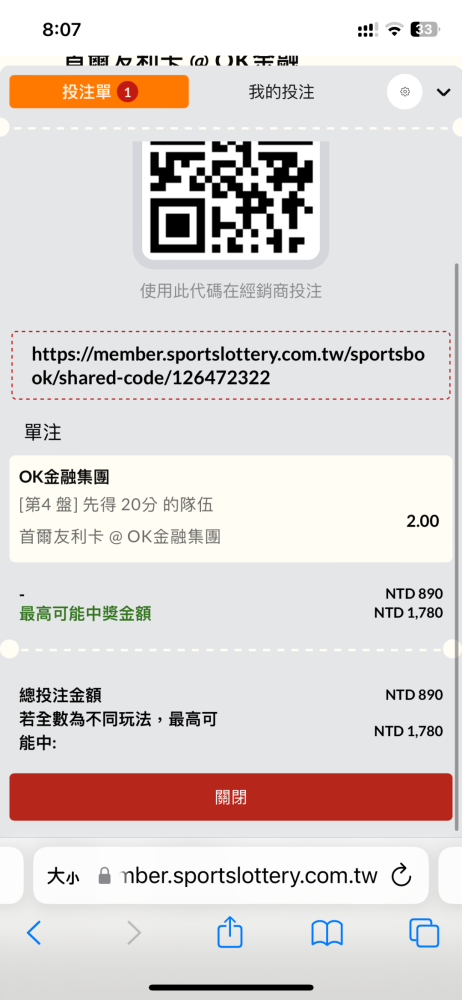This screenshot has width=462, height=1000.
Task: Show open tabs with tabs icon
Action: (x=424, y=933)
